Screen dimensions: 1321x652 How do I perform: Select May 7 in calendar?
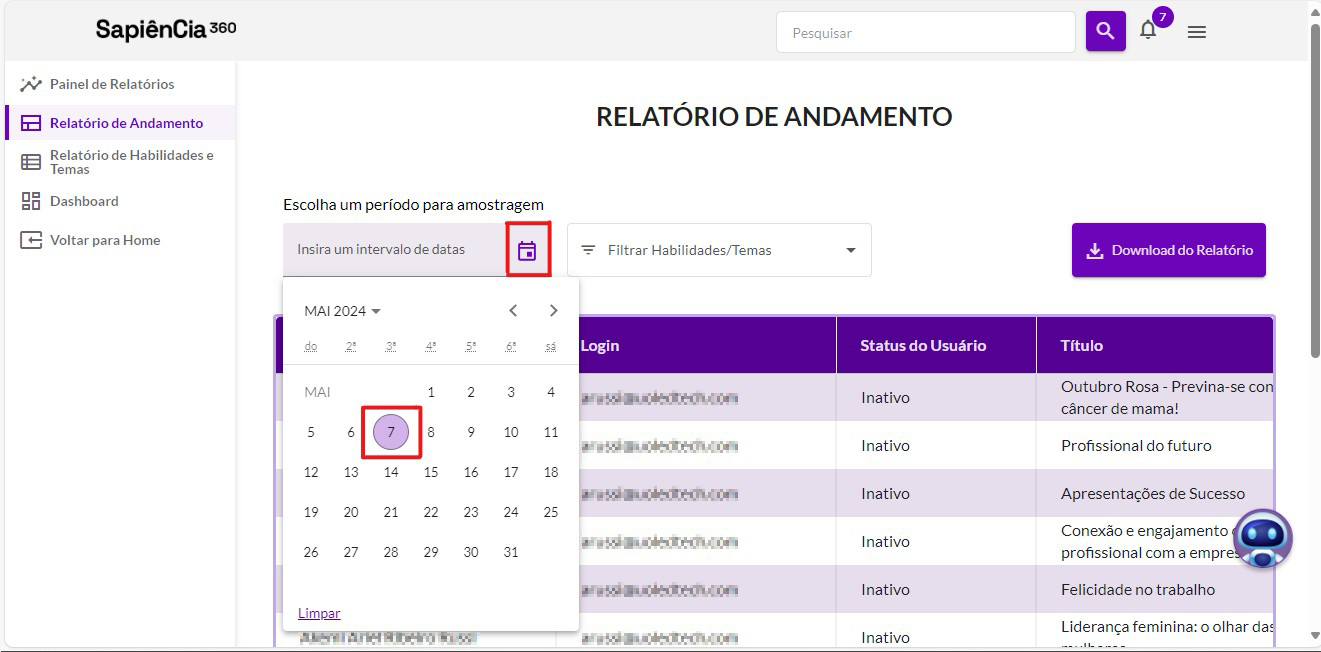tap(391, 432)
